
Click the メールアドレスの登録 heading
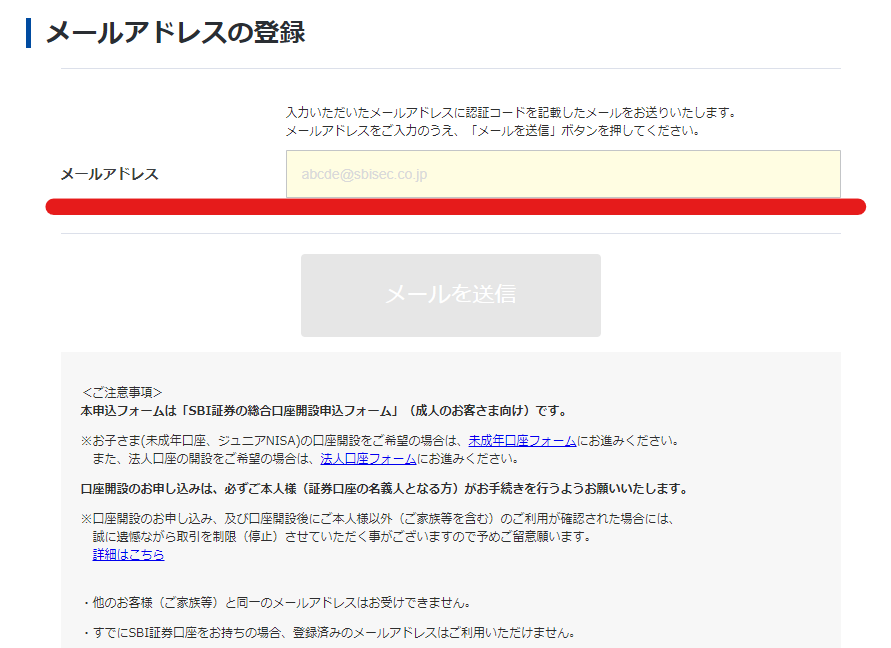pos(176,32)
